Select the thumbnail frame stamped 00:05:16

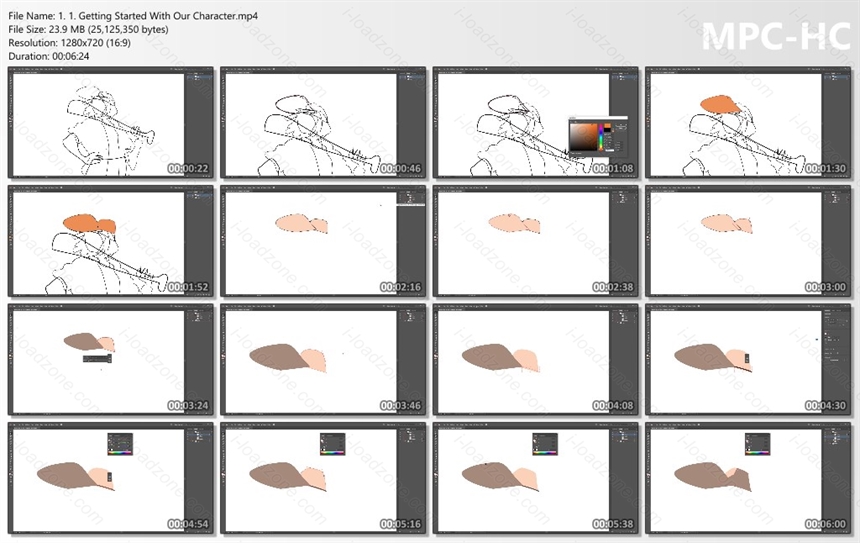(323, 478)
